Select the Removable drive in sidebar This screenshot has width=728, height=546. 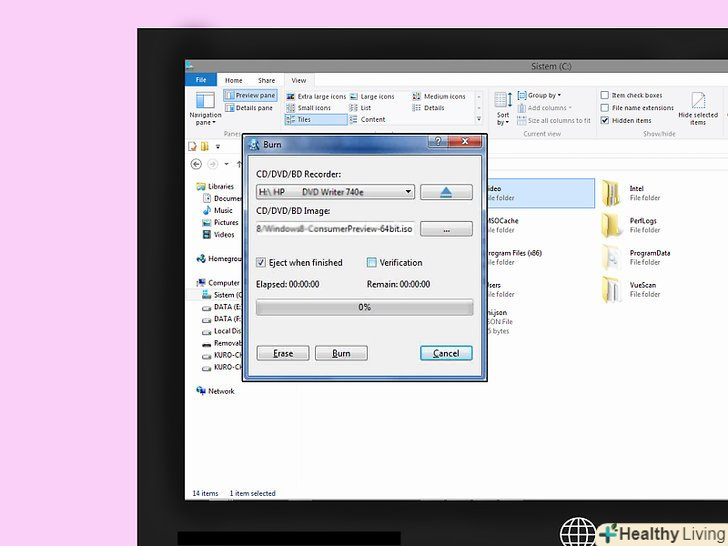point(222,343)
